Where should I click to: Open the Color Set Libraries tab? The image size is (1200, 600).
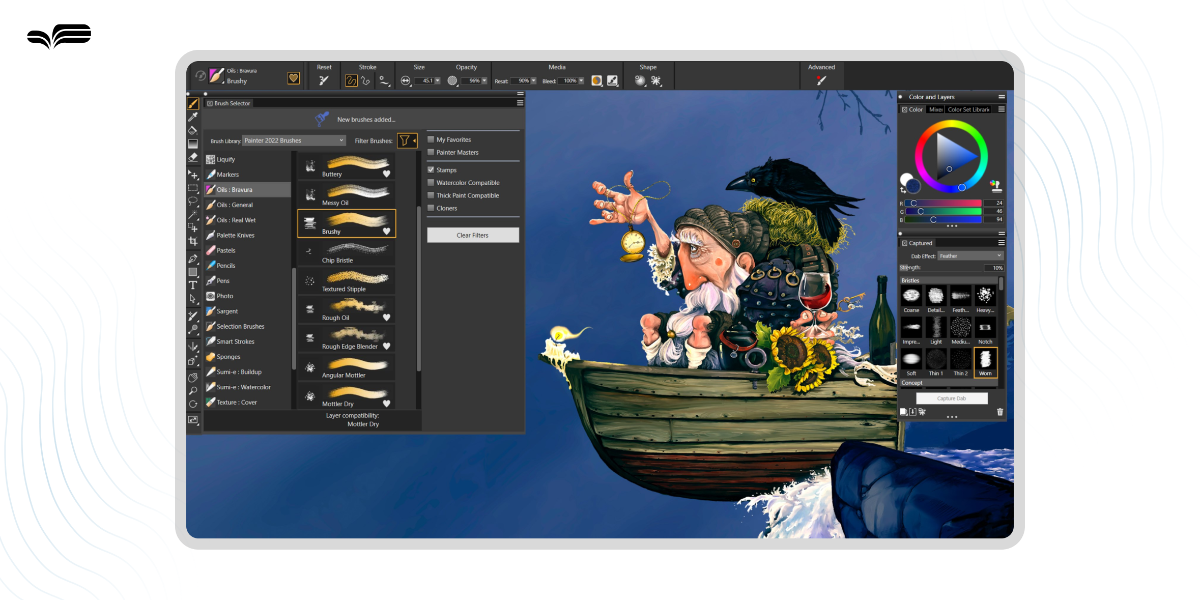coord(968,109)
